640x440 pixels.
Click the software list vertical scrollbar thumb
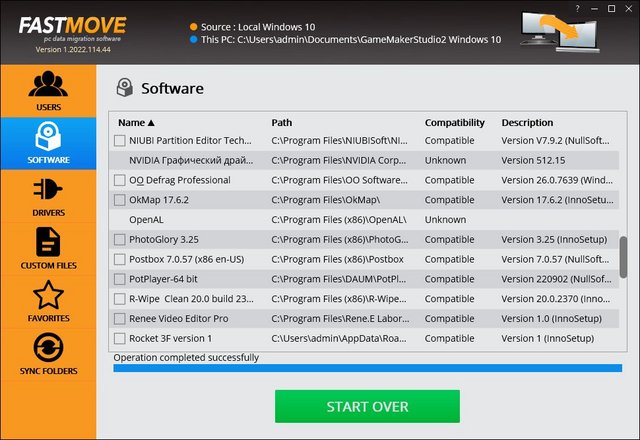tap(623, 257)
